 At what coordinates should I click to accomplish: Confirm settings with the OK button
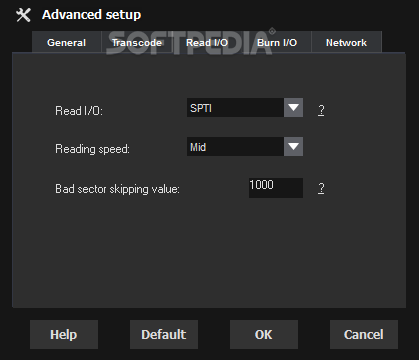coord(264,334)
